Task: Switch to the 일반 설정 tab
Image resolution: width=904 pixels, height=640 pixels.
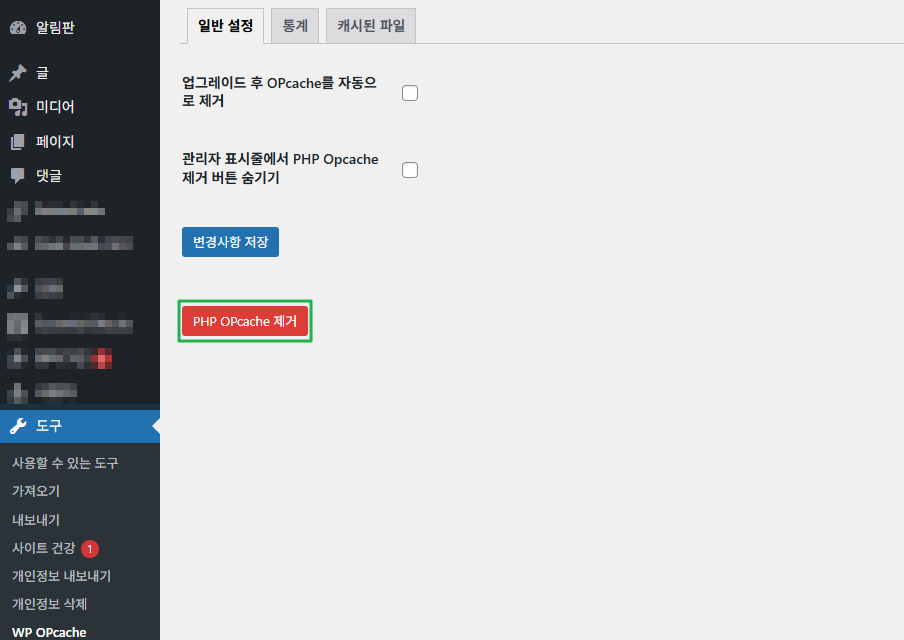Action: [x=225, y=26]
